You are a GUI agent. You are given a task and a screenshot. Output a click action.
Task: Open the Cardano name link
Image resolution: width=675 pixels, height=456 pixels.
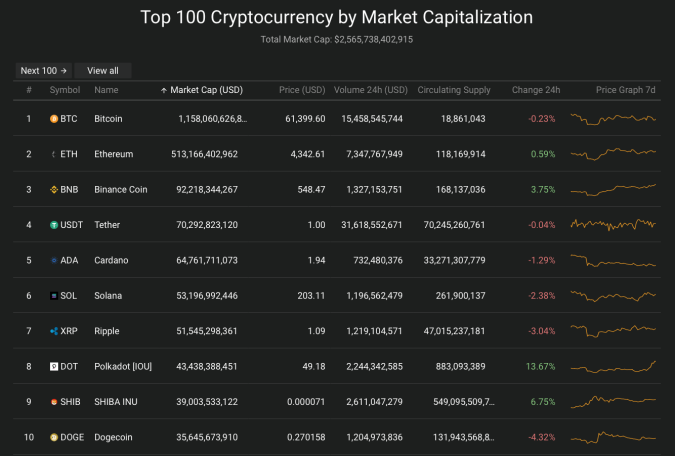111,260
